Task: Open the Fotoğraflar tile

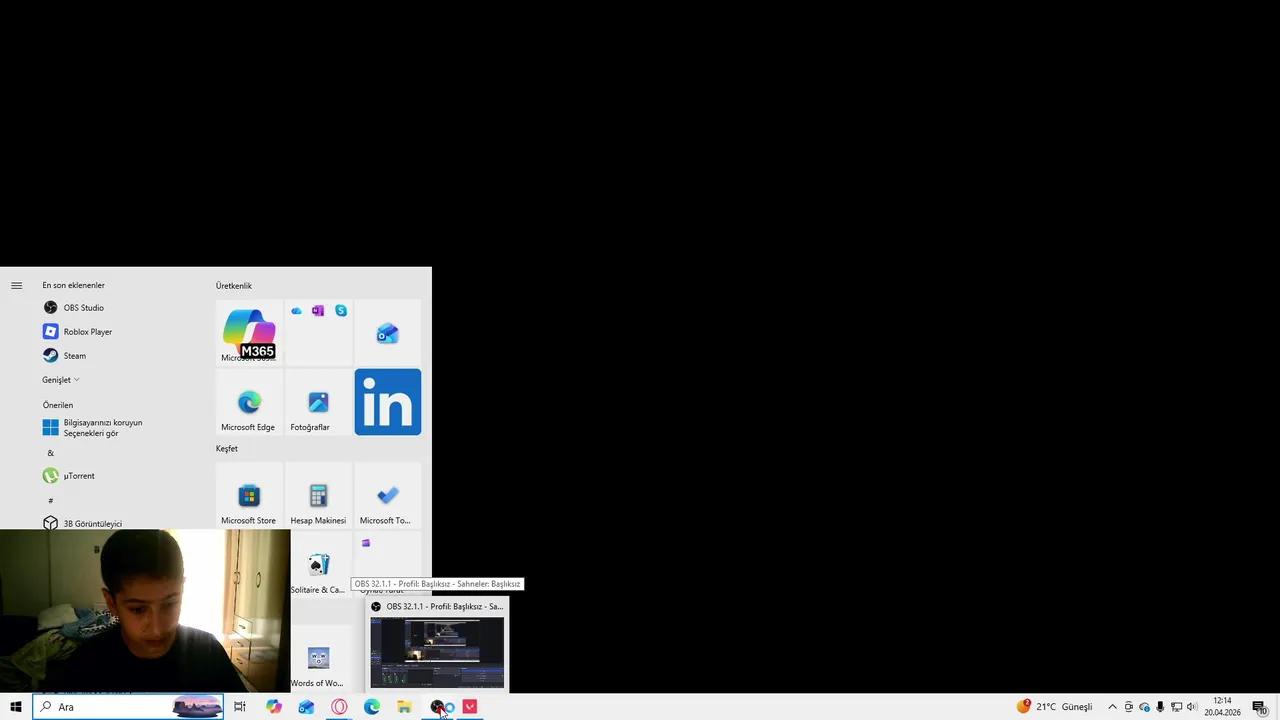Action: [x=318, y=402]
